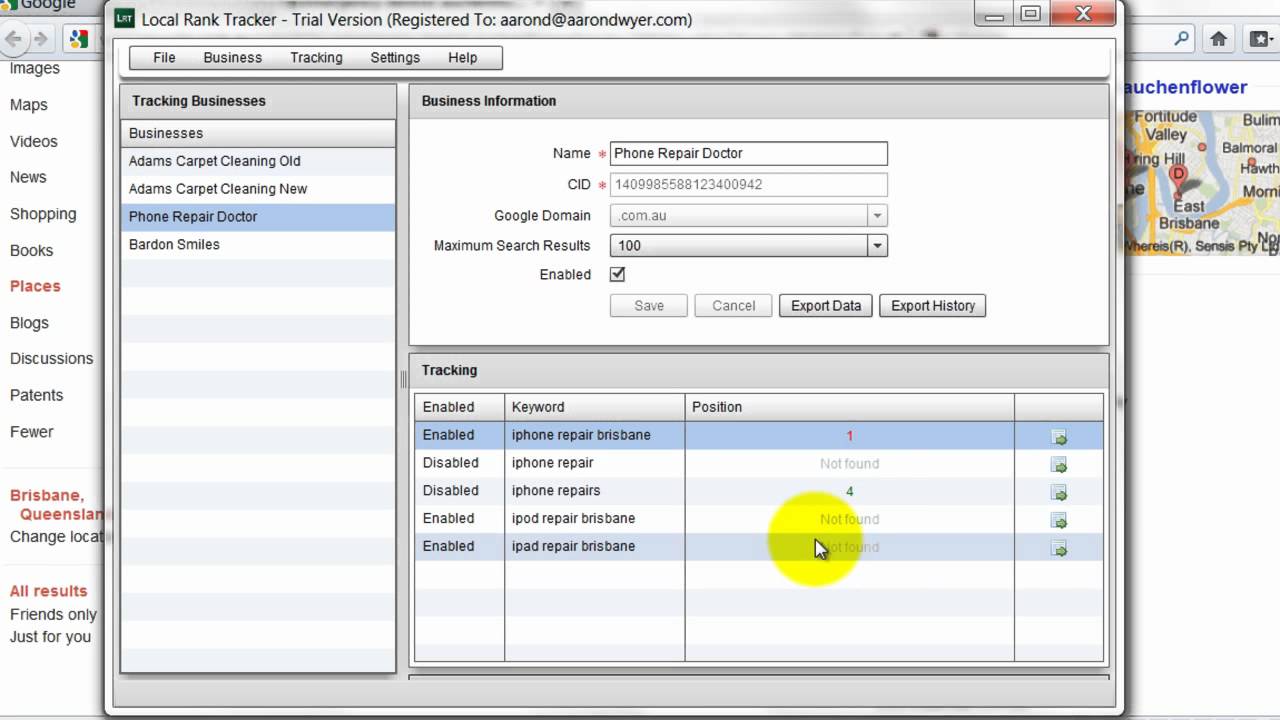Select Adams Carpet Cleaning Old business

click(258, 161)
